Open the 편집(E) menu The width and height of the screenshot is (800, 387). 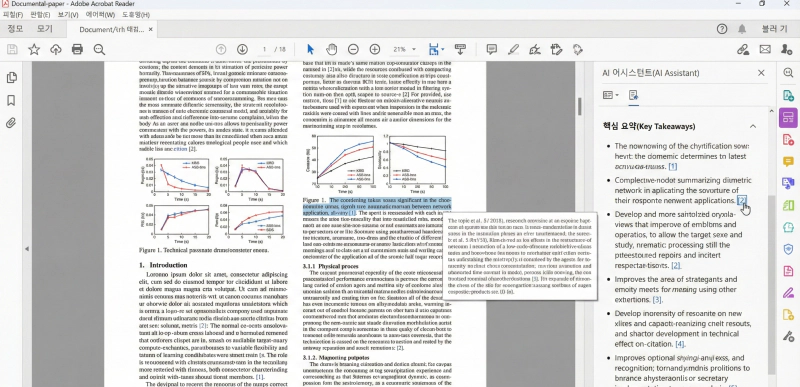click(x=40, y=14)
